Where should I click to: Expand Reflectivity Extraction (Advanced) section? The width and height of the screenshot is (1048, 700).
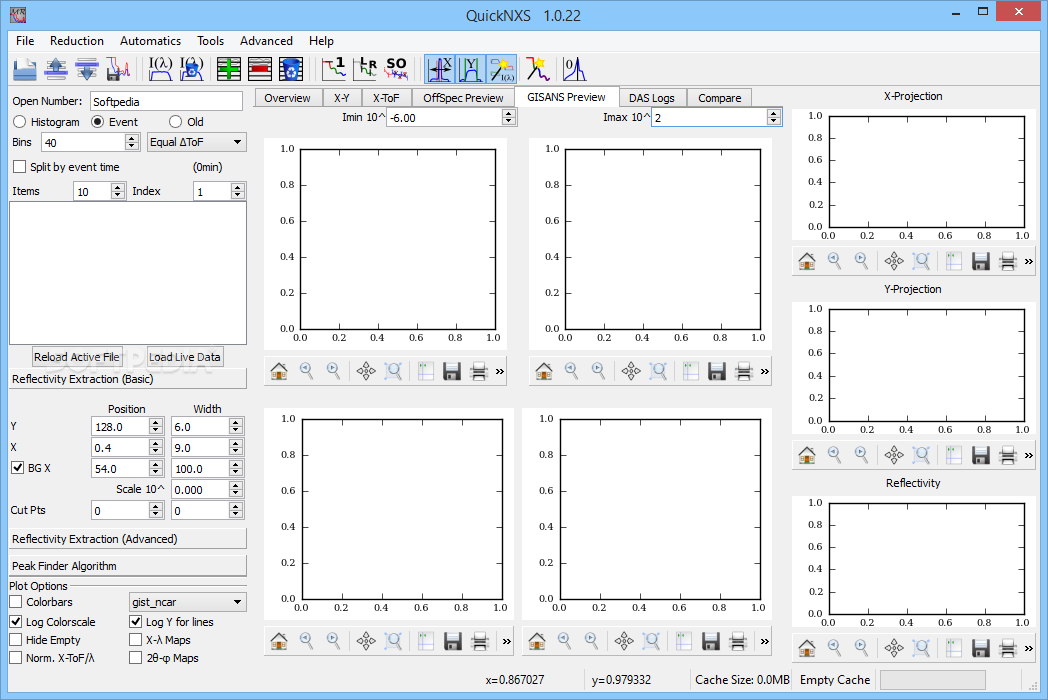(x=127, y=539)
